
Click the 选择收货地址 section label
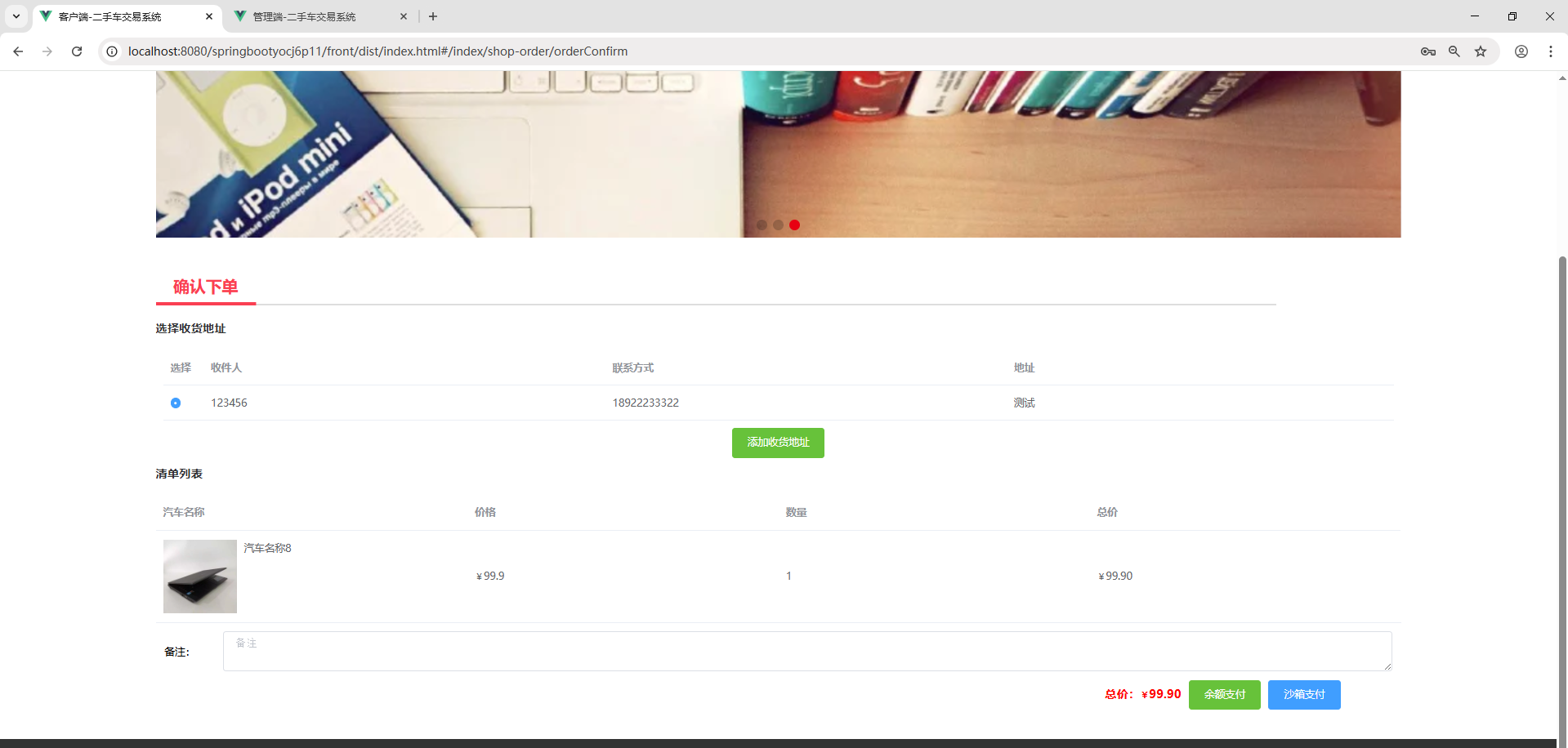tap(190, 329)
